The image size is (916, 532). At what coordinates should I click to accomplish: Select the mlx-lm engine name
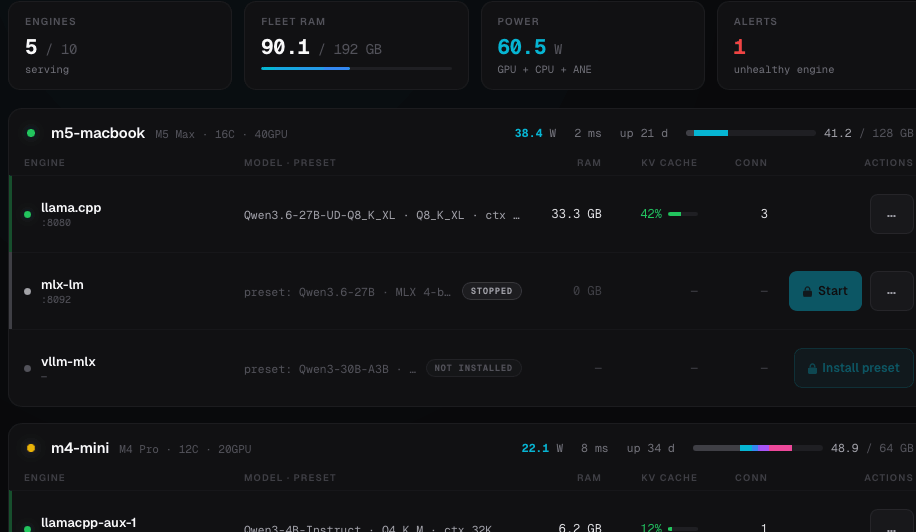(x=63, y=285)
